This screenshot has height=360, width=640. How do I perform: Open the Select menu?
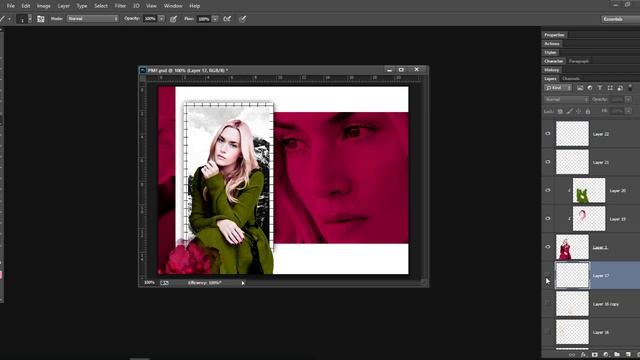(x=101, y=6)
